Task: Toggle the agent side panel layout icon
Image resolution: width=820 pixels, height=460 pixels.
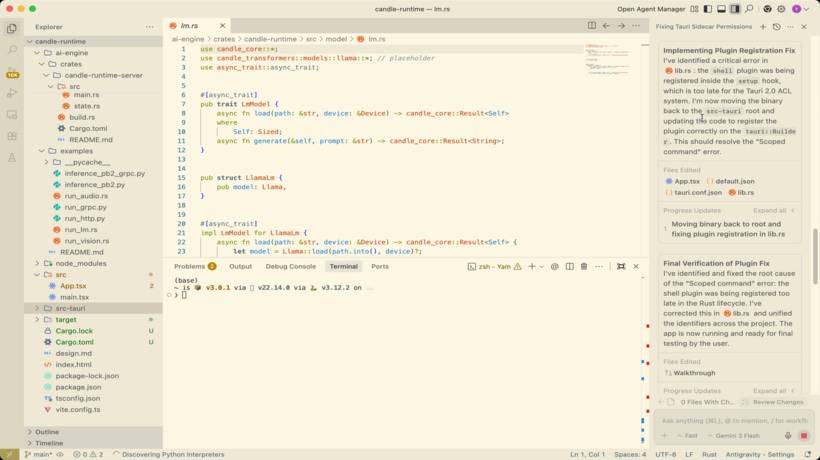Action: click(x=735, y=9)
